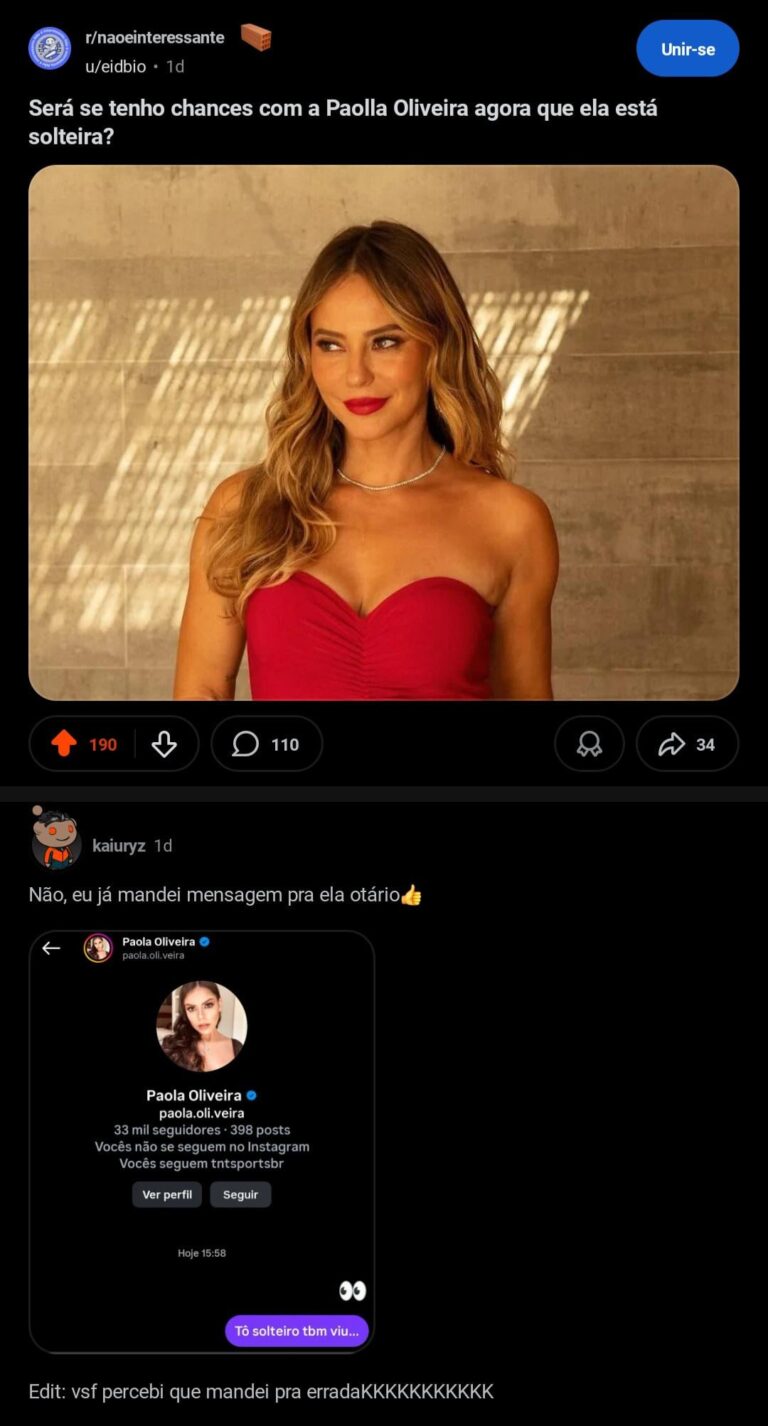Click the kaiuryz commenter avatar

tap(56, 840)
